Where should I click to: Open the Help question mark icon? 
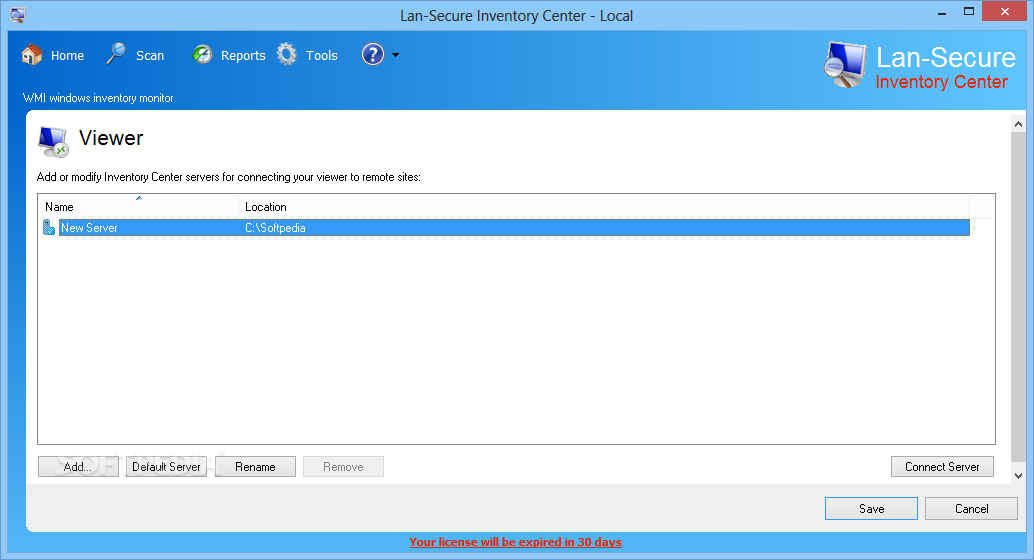[x=373, y=54]
